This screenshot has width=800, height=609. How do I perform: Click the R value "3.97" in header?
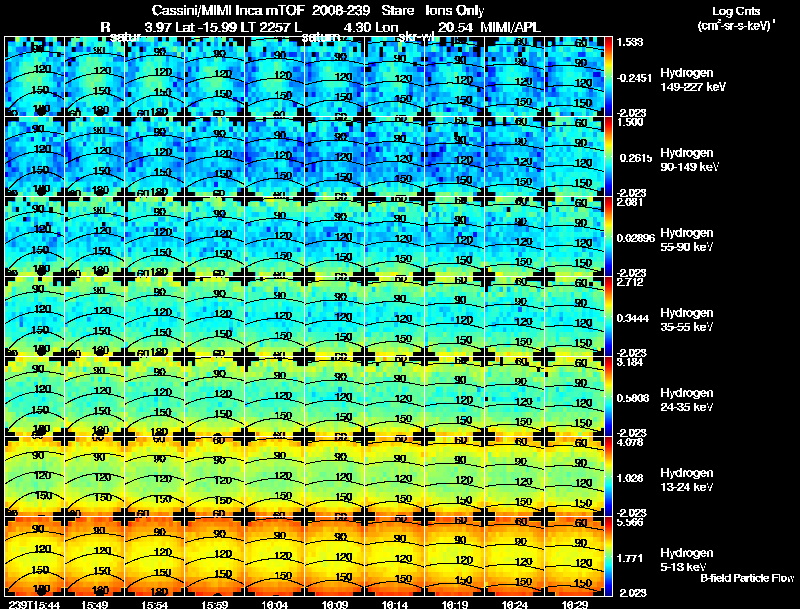pyautogui.click(x=158, y=27)
